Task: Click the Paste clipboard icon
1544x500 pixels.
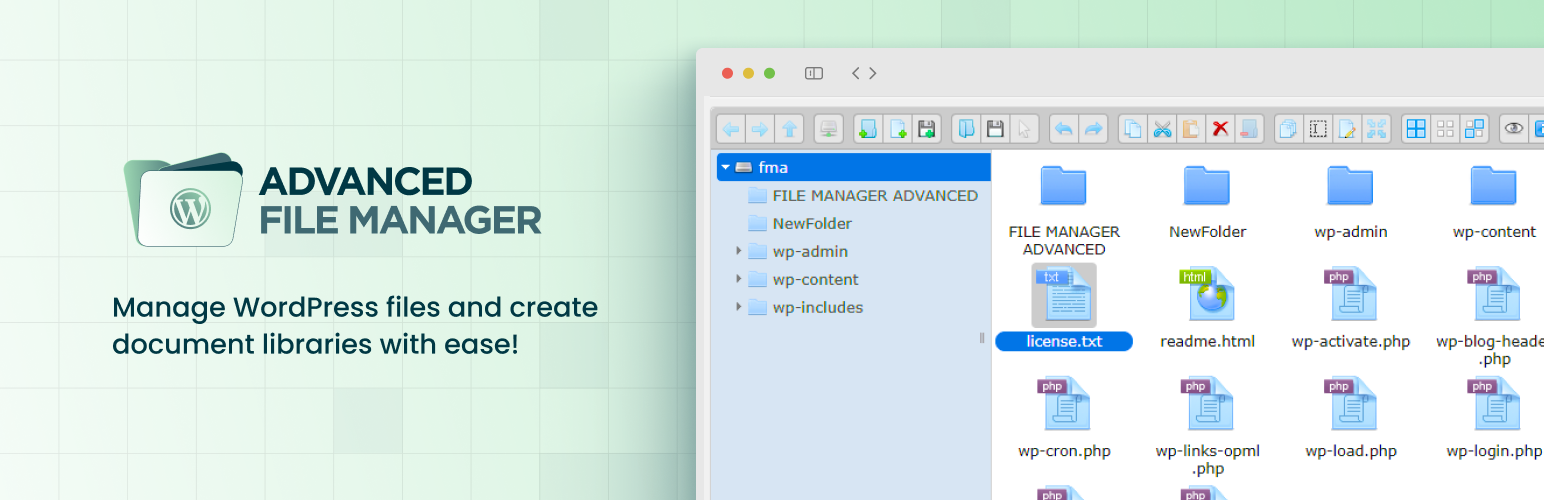Action: [1191, 128]
